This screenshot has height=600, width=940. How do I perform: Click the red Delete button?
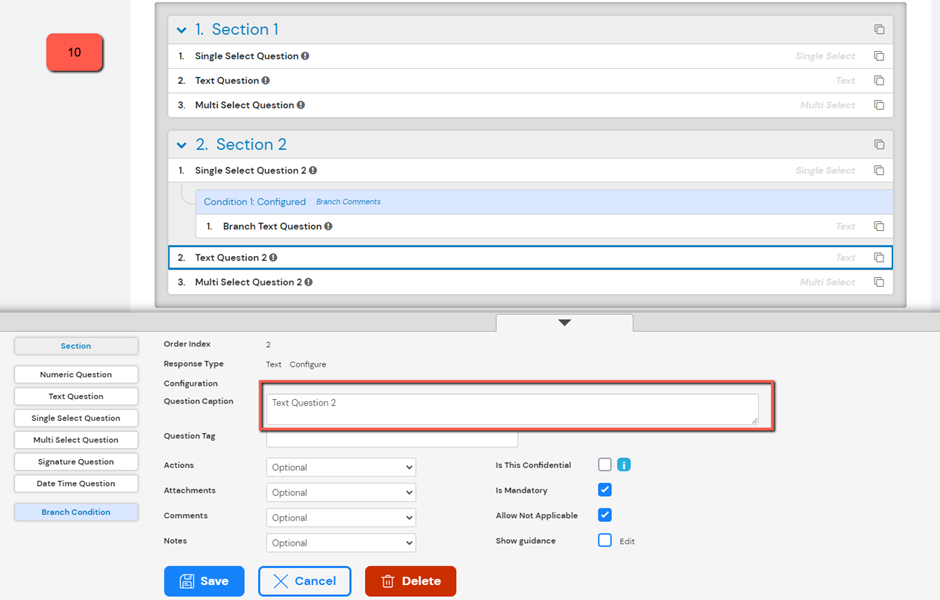click(410, 581)
